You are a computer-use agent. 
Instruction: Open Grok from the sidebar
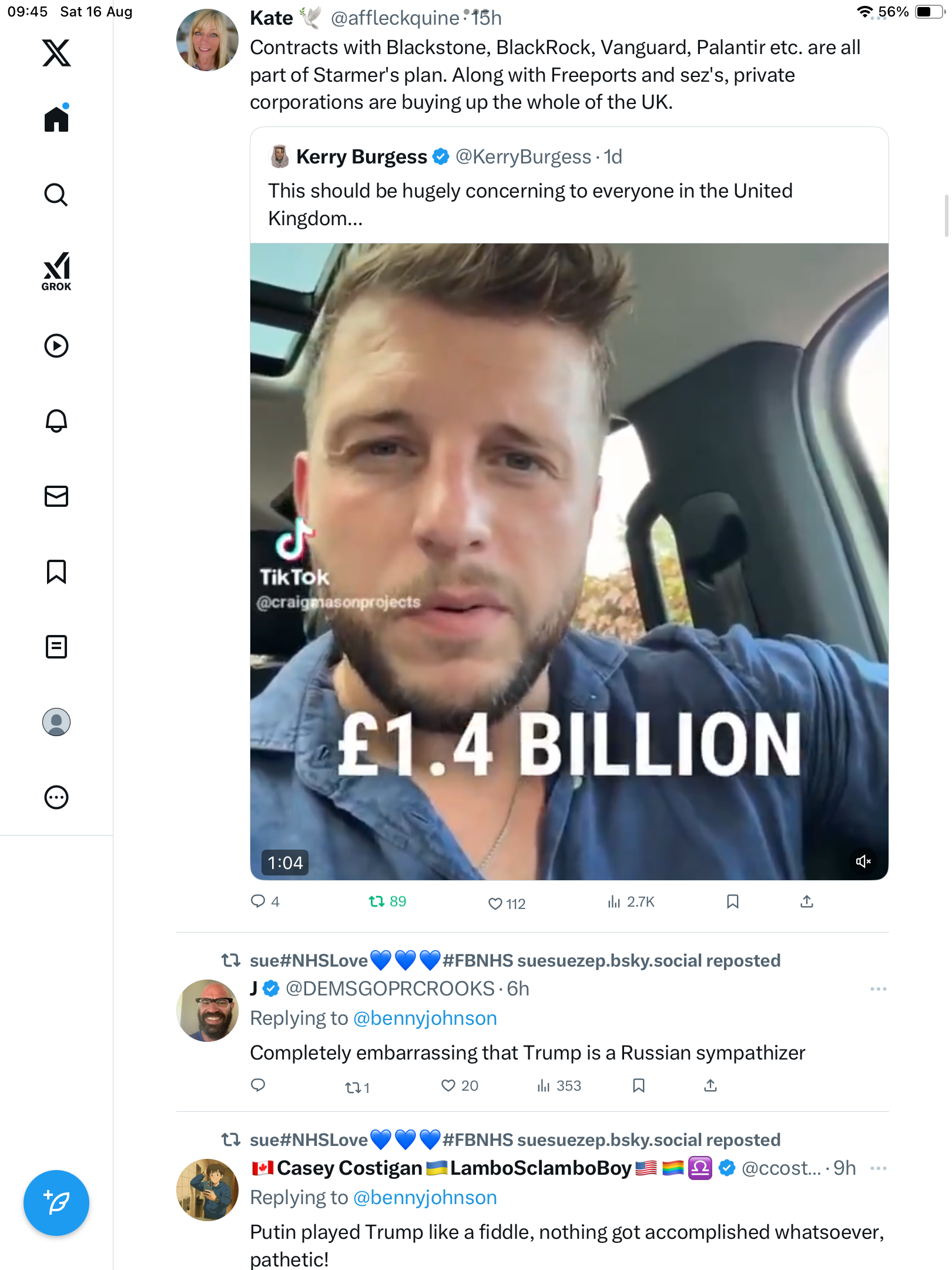coord(56,271)
